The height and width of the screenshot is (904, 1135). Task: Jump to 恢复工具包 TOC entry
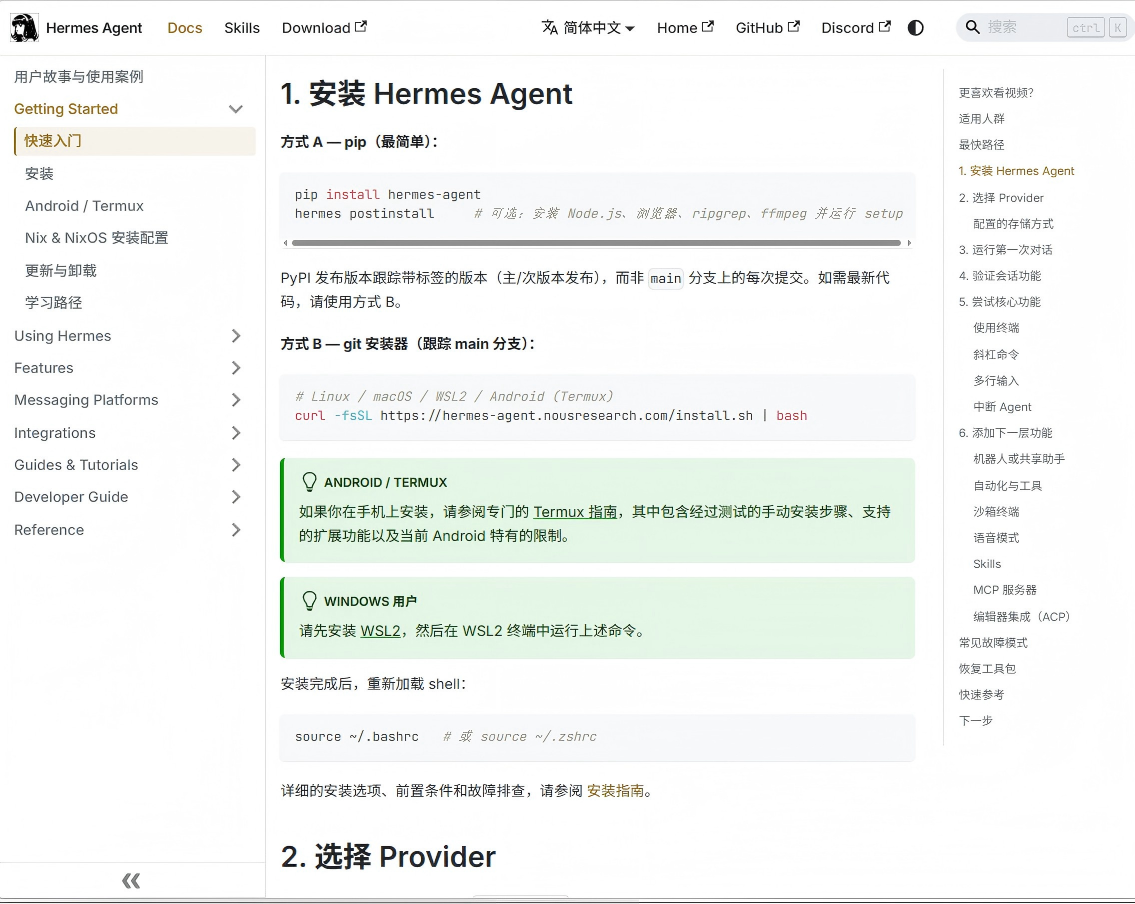coord(987,669)
